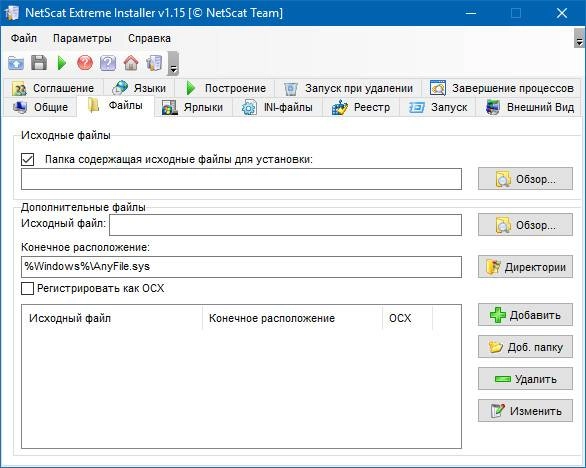Switch to the Языки tab
586x468 pixels.
click(139, 88)
